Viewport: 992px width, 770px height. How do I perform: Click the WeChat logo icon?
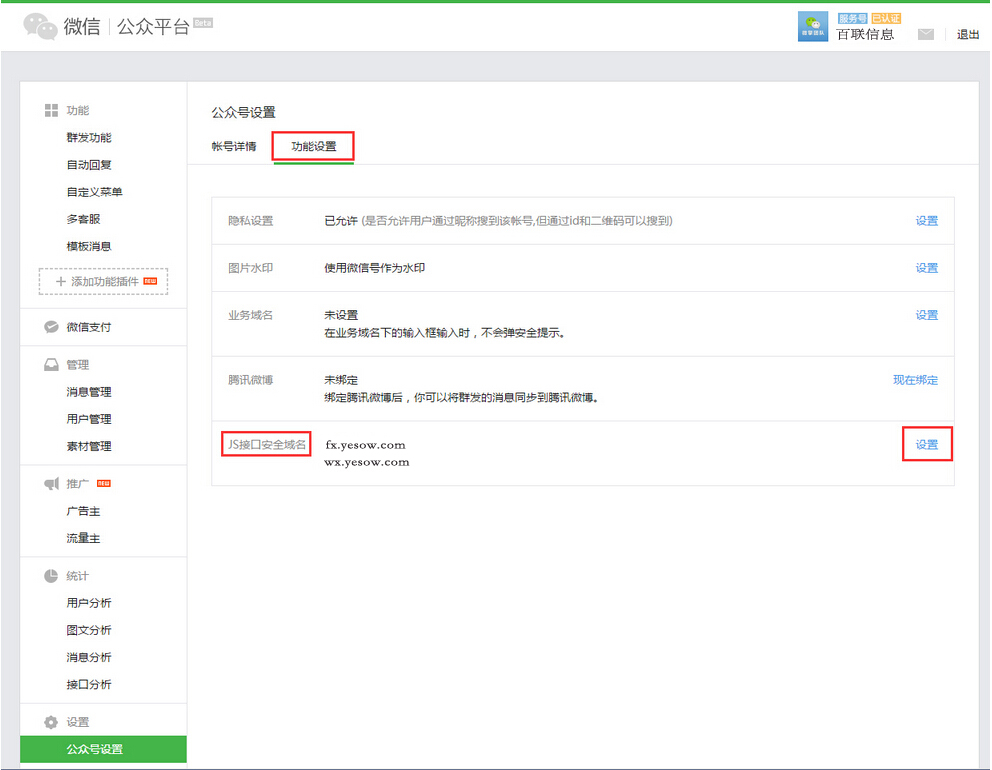(40, 27)
